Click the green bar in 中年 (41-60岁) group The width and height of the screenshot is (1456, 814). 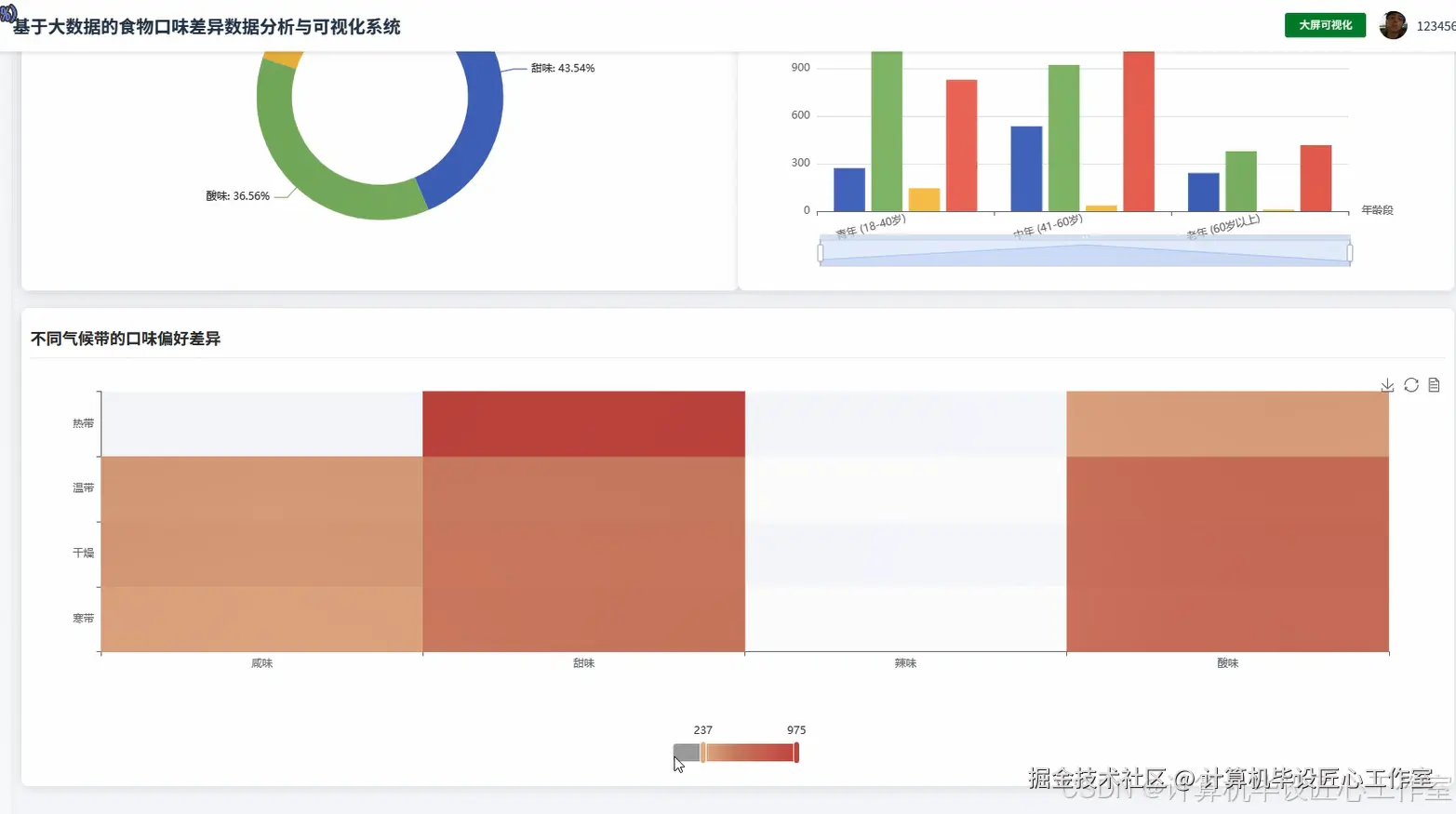[x=1064, y=138]
